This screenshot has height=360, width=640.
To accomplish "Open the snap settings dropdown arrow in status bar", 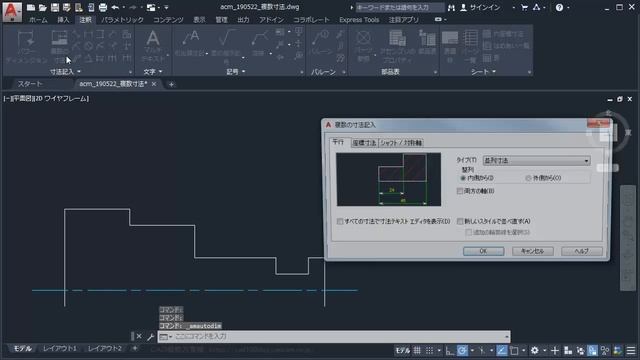I will click(x=439, y=350).
